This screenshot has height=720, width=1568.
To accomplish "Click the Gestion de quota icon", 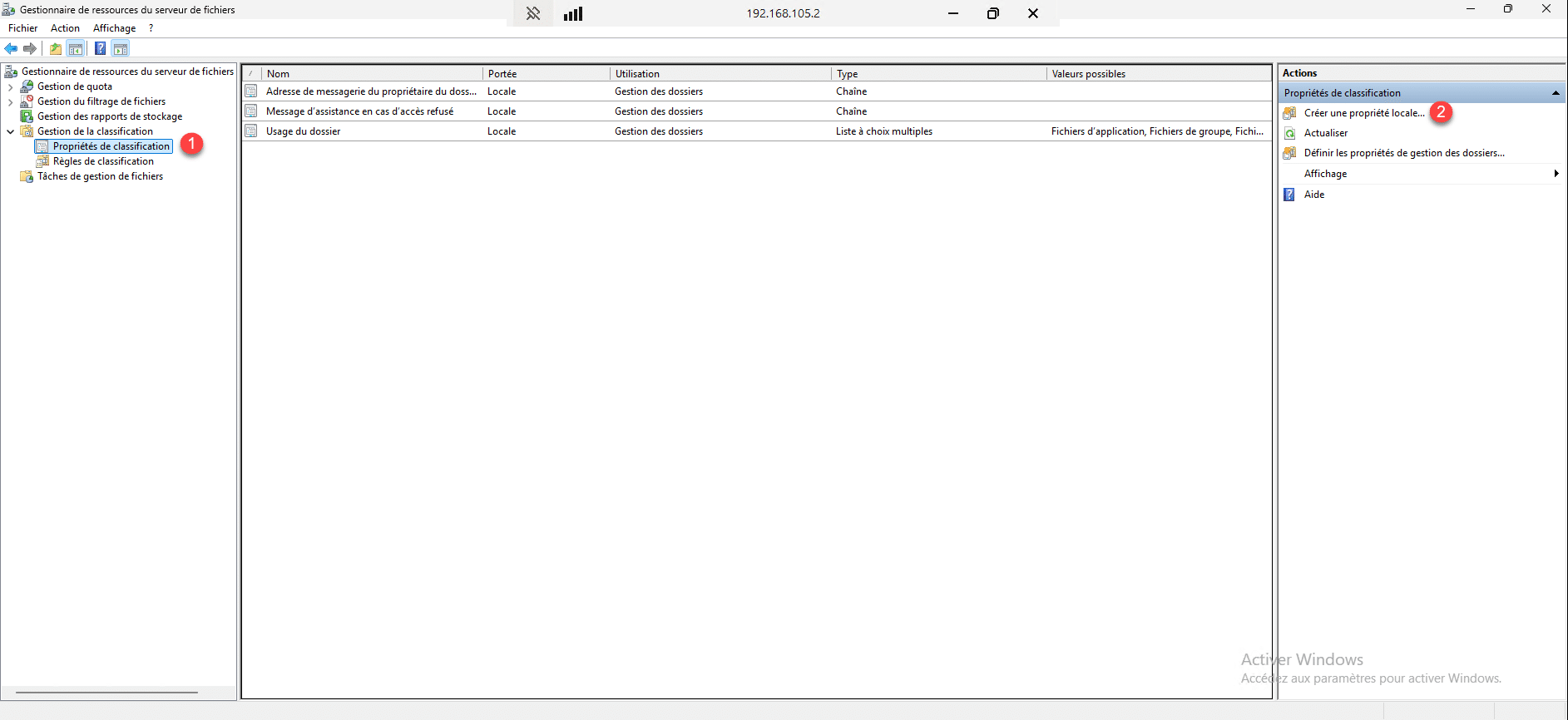I will click(27, 86).
